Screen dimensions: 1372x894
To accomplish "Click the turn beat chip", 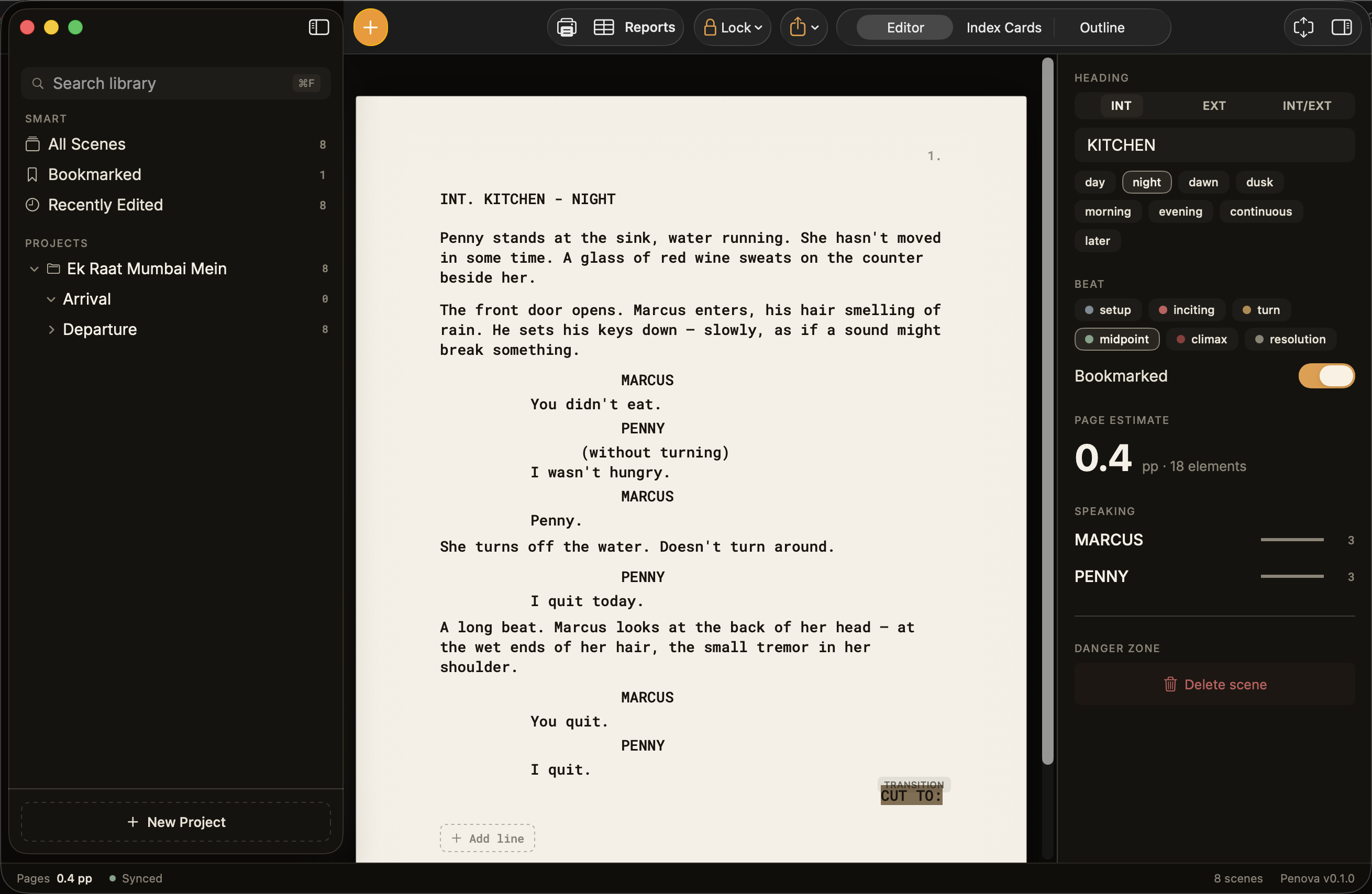I will tap(1261, 310).
